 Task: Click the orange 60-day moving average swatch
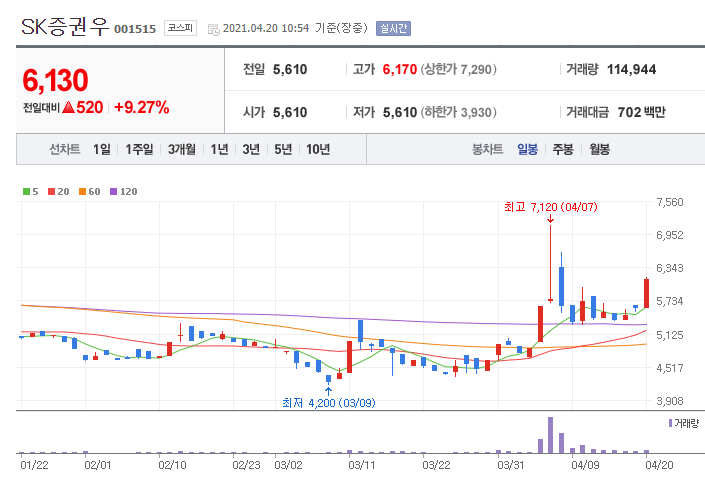click(x=82, y=192)
